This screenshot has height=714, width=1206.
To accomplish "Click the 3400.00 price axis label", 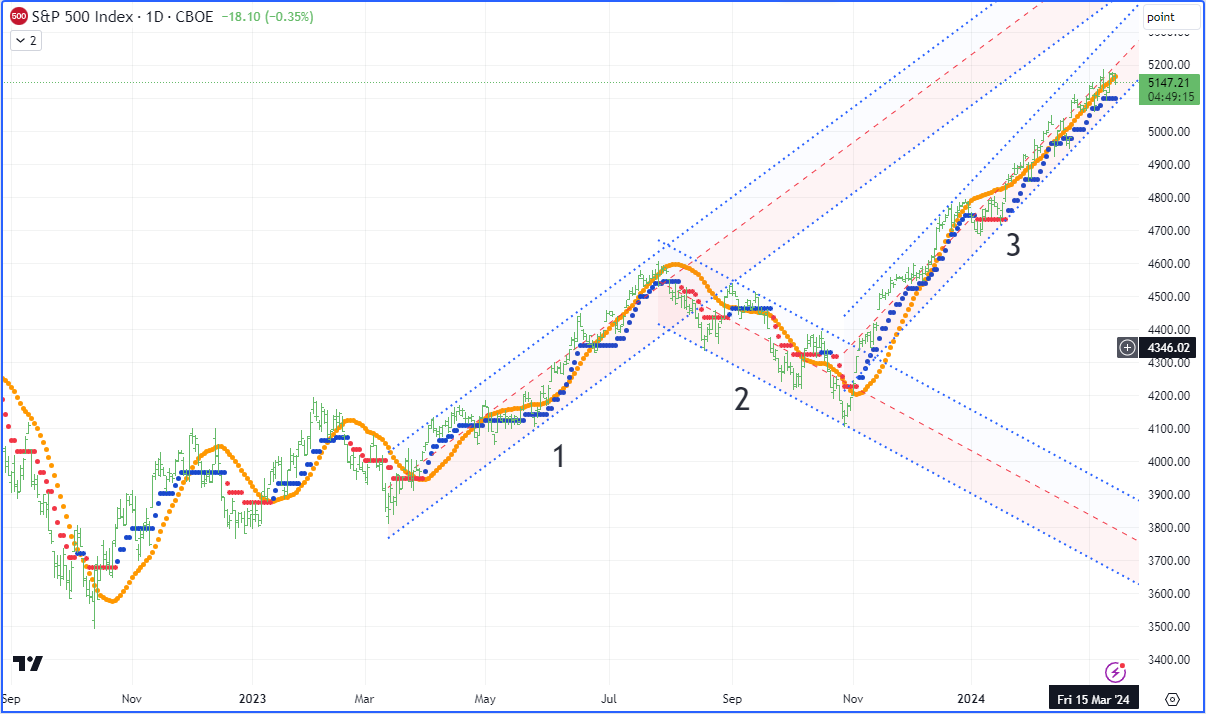I will (1169, 660).
